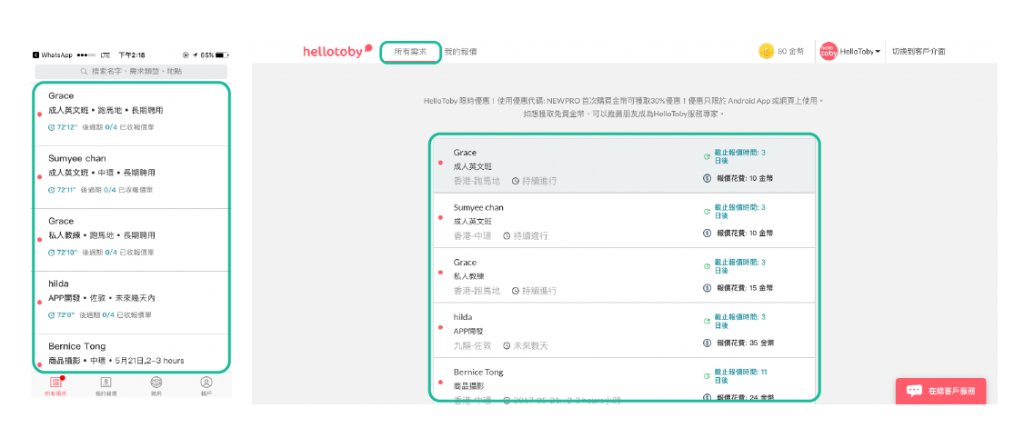The width and height of the screenshot is (1024, 448).
Task: Switch to the 我的報價 tab in web header
Action: click(x=460, y=51)
